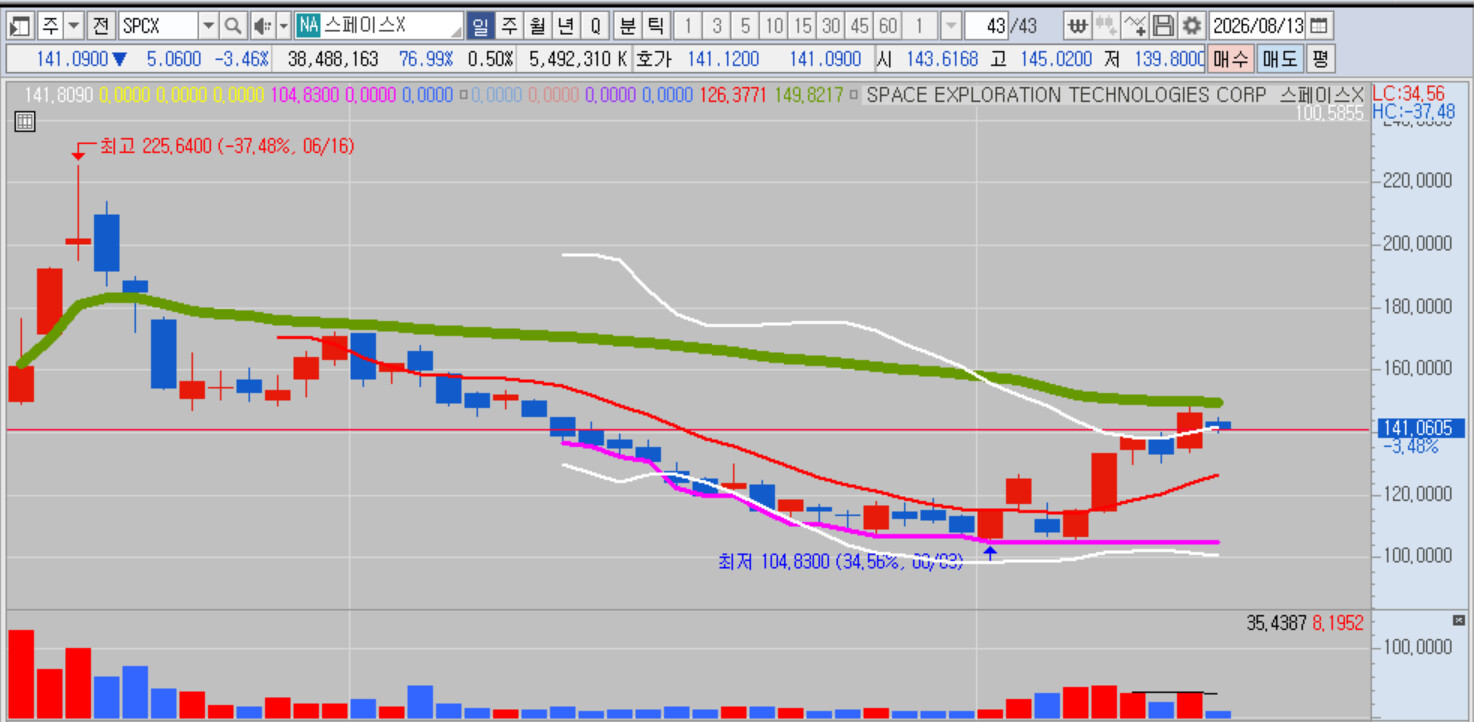Click the low price 139.8000
The image size is (1474, 722).
coord(1169,59)
